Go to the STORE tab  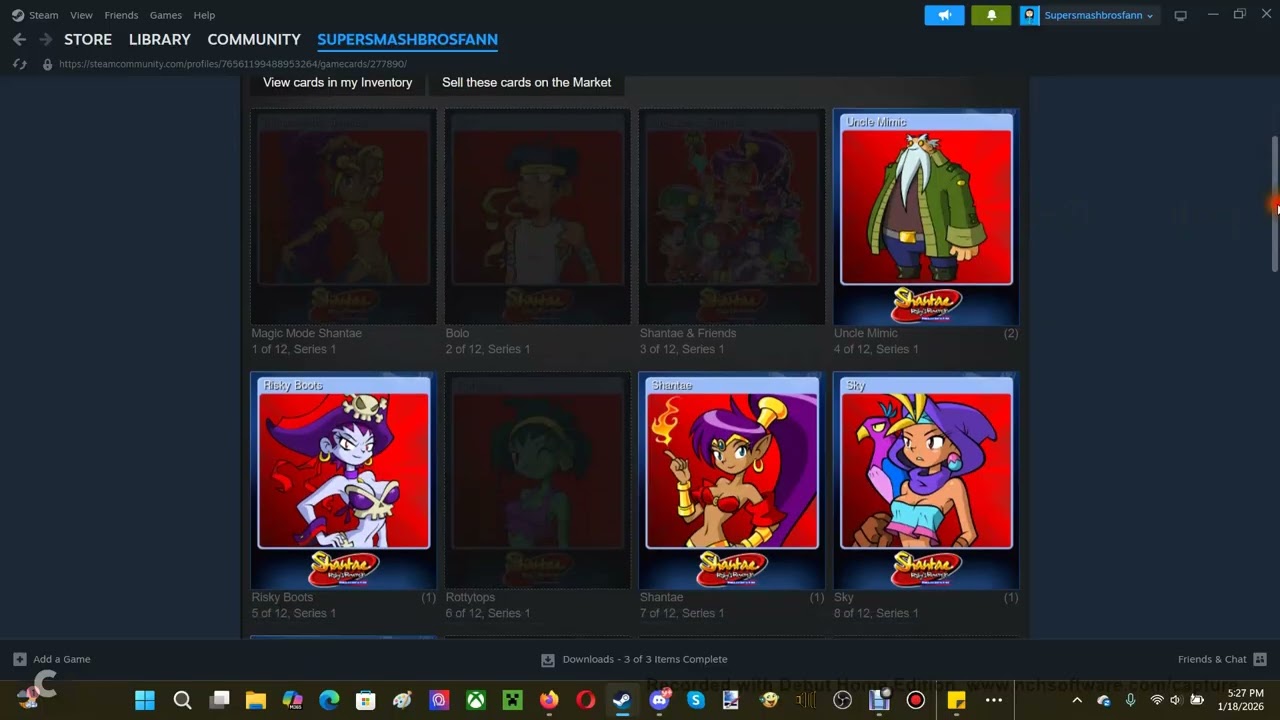[88, 39]
